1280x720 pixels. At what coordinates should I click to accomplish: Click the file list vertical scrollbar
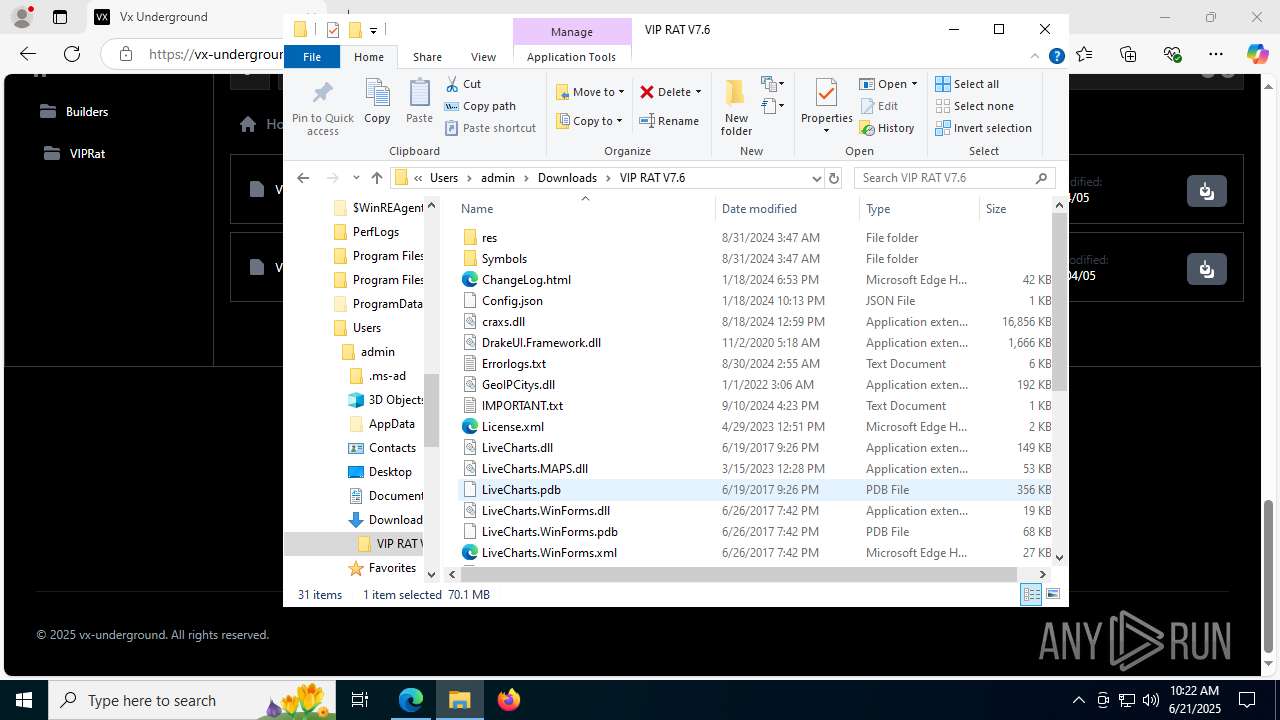(1059, 302)
